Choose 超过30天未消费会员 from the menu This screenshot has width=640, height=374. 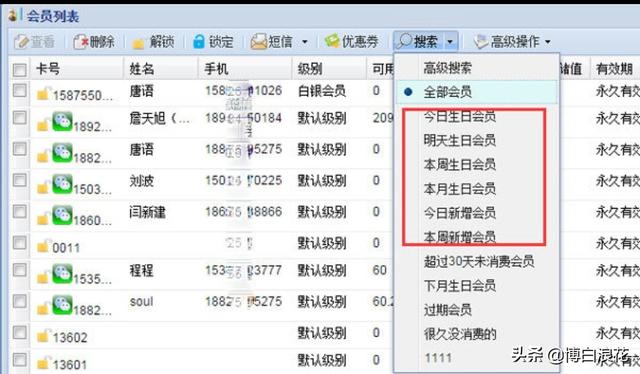pyautogui.click(x=479, y=261)
